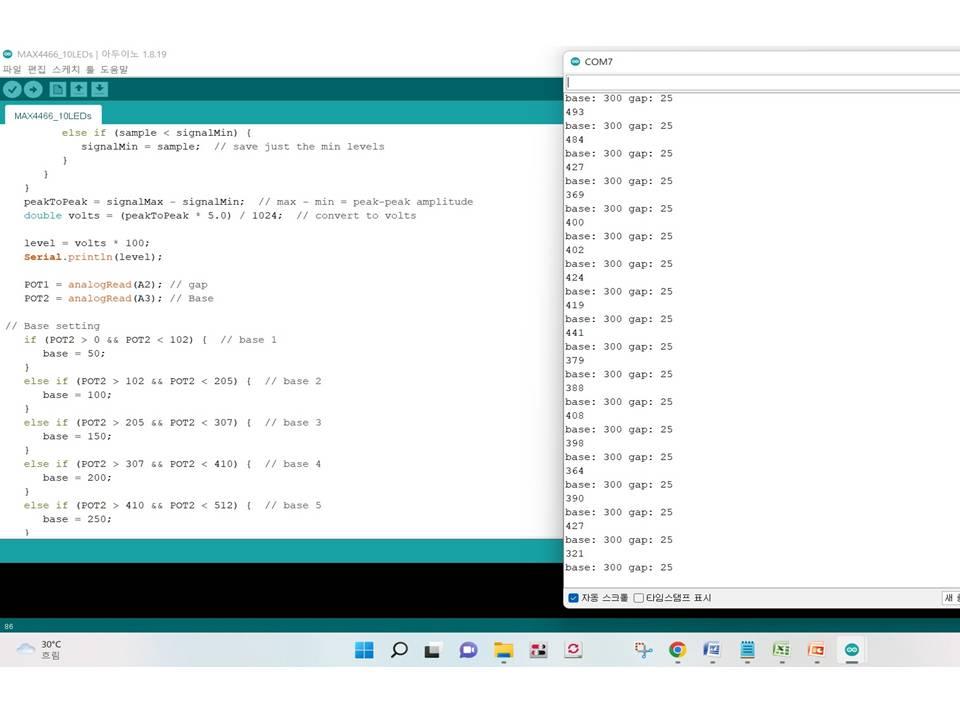Click the 'base = 150;' line
This screenshot has width=960, height=720.
coord(77,437)
